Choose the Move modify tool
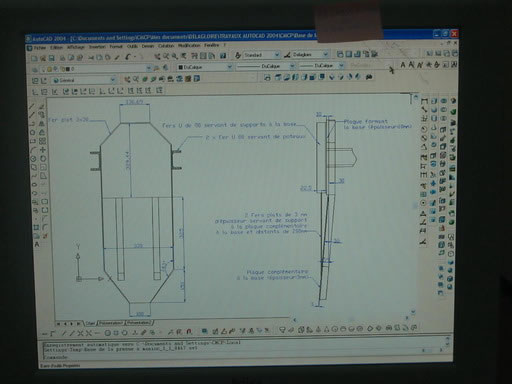The height and width of the screenshot is (384, 512). click(43, 150)
